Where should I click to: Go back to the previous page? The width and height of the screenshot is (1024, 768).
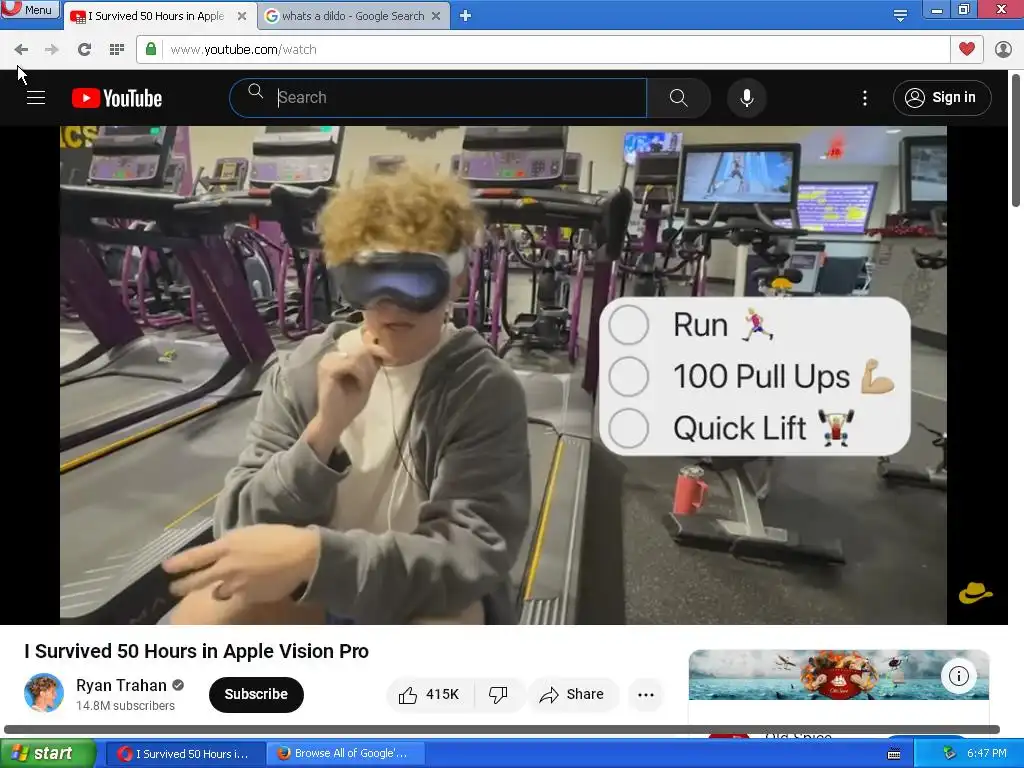coord(21,50)
